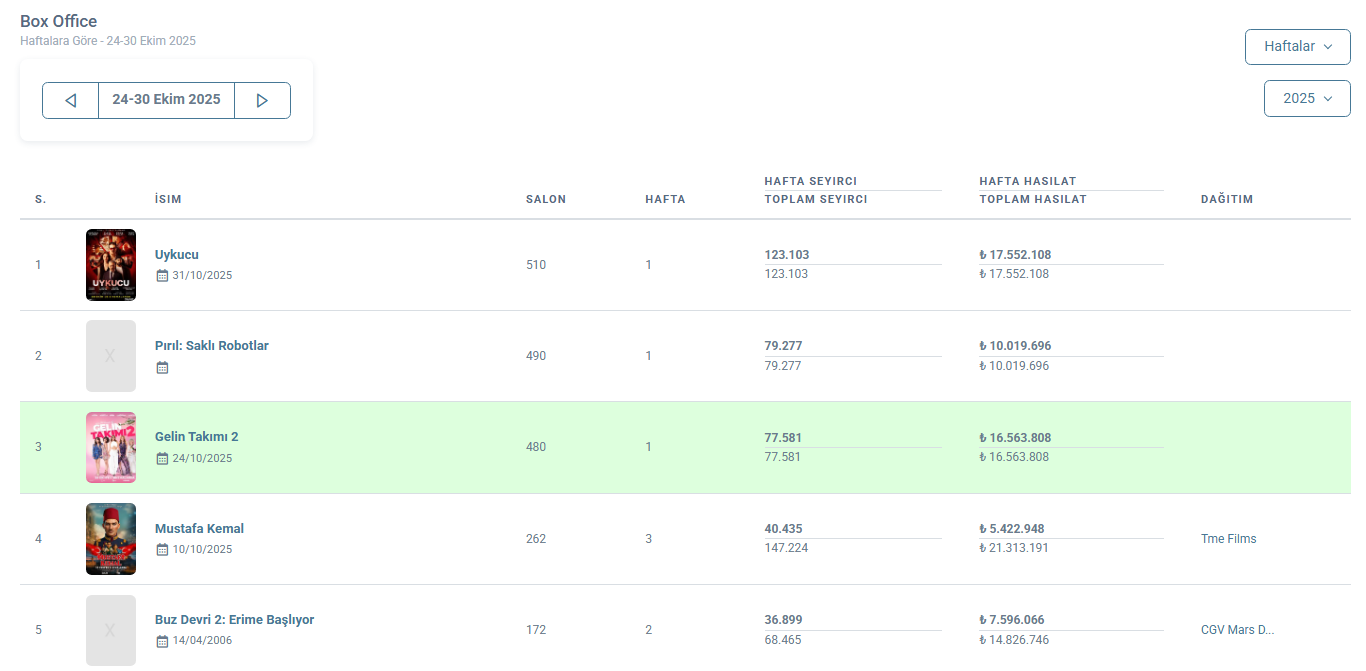Click calendar icon beside Buz Devri 2 date
Image resolution: width=1366 pixels, height=671 pixels.
coord(162,640)
